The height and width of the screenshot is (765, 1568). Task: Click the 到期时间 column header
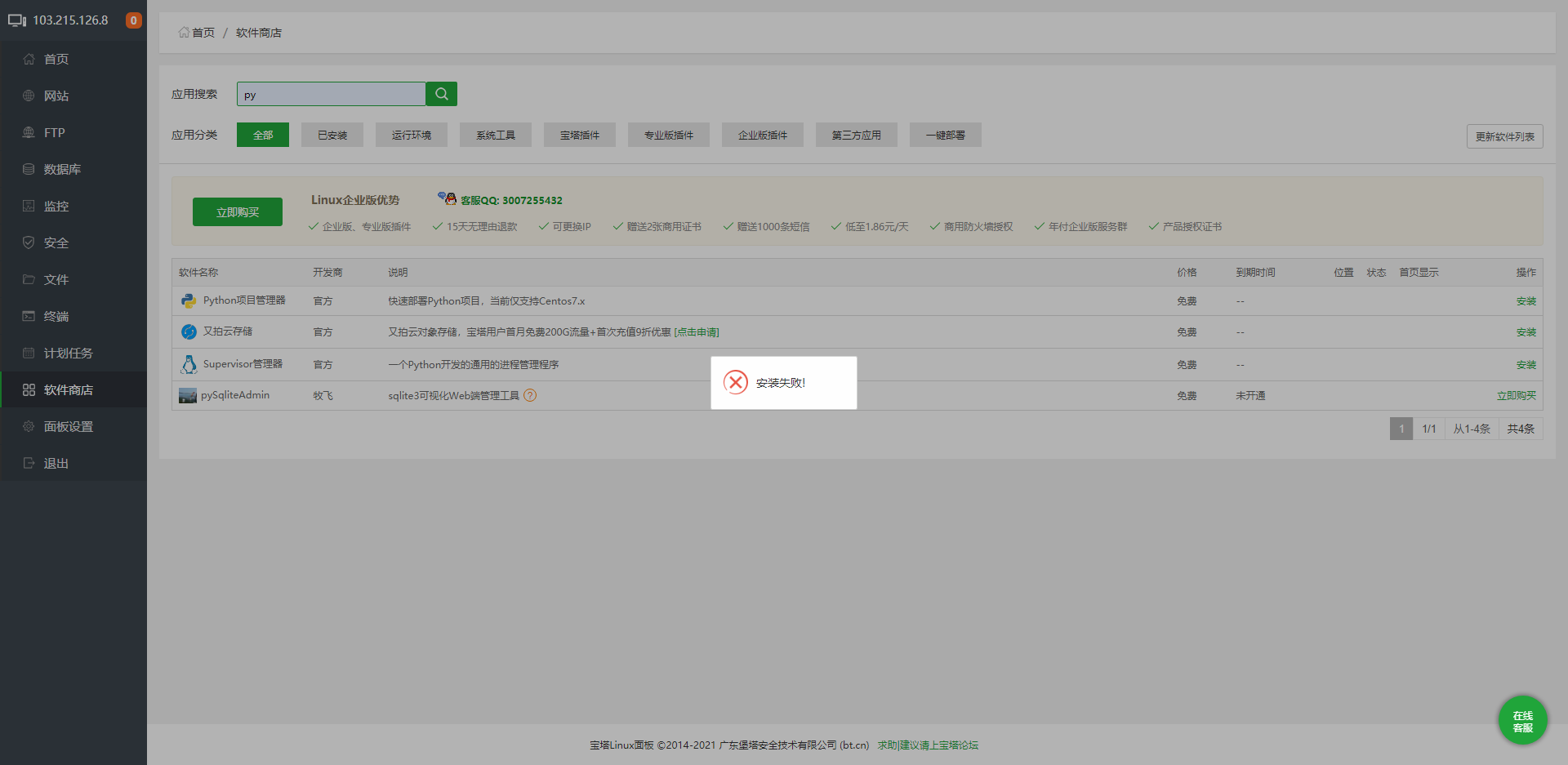click(x=1255, y=273)
